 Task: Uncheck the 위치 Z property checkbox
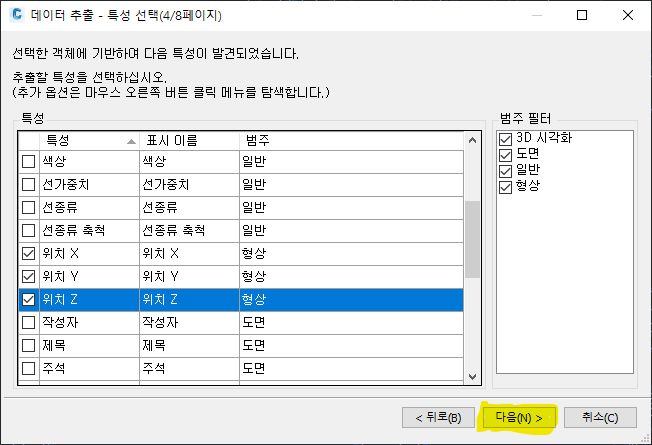coord(28,299)
